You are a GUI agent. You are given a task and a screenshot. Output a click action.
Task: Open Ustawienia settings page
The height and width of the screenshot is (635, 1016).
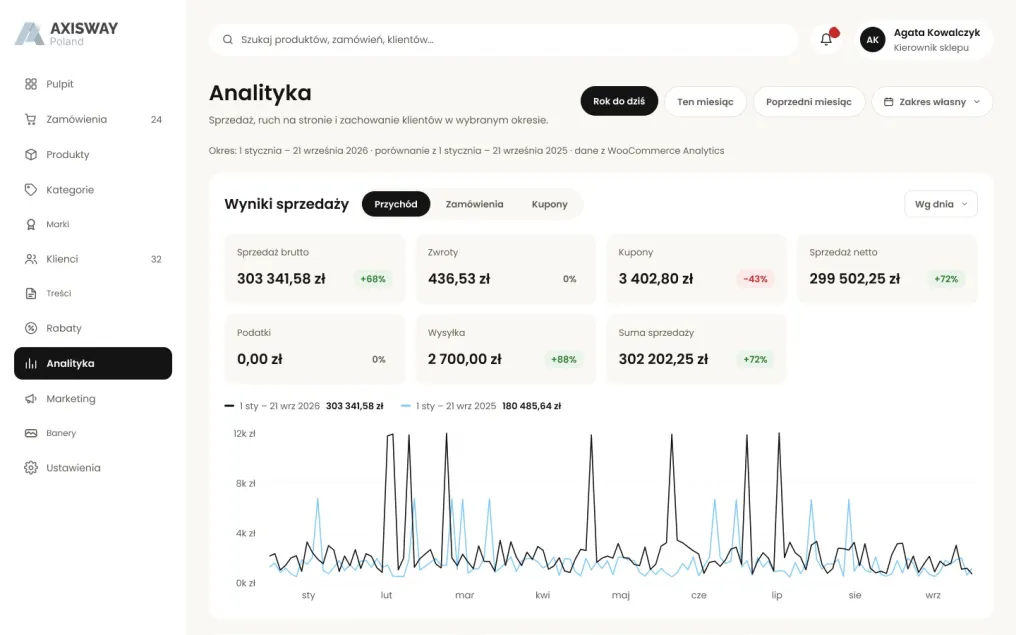pyautogui.click(x=93, y=468)
